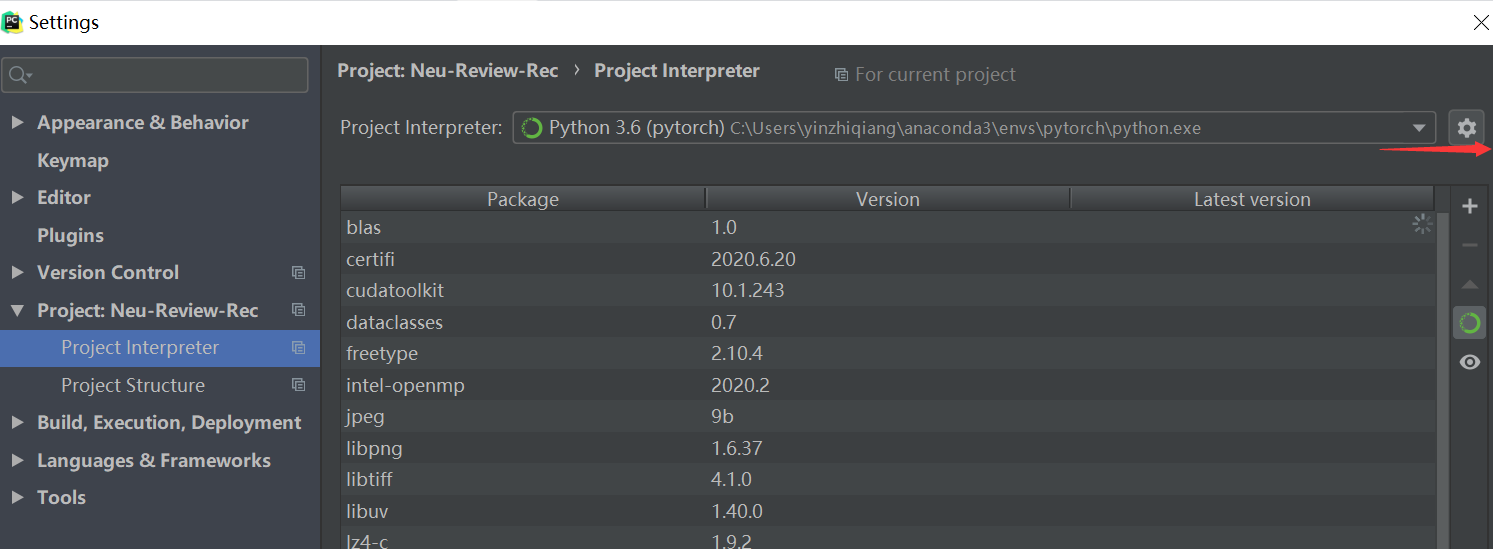
Task: Click the Project: Neu-Review-Rec breadcrumb
Action: [448, 71]
